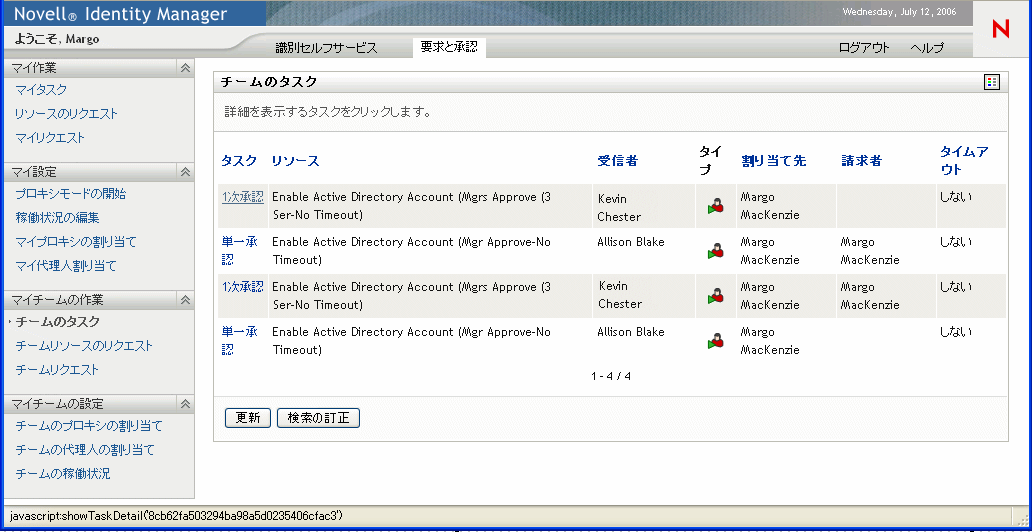The image size is (1032, 532).
Task: Open チームの稼働状況
Action: click(x=63, y=474)
